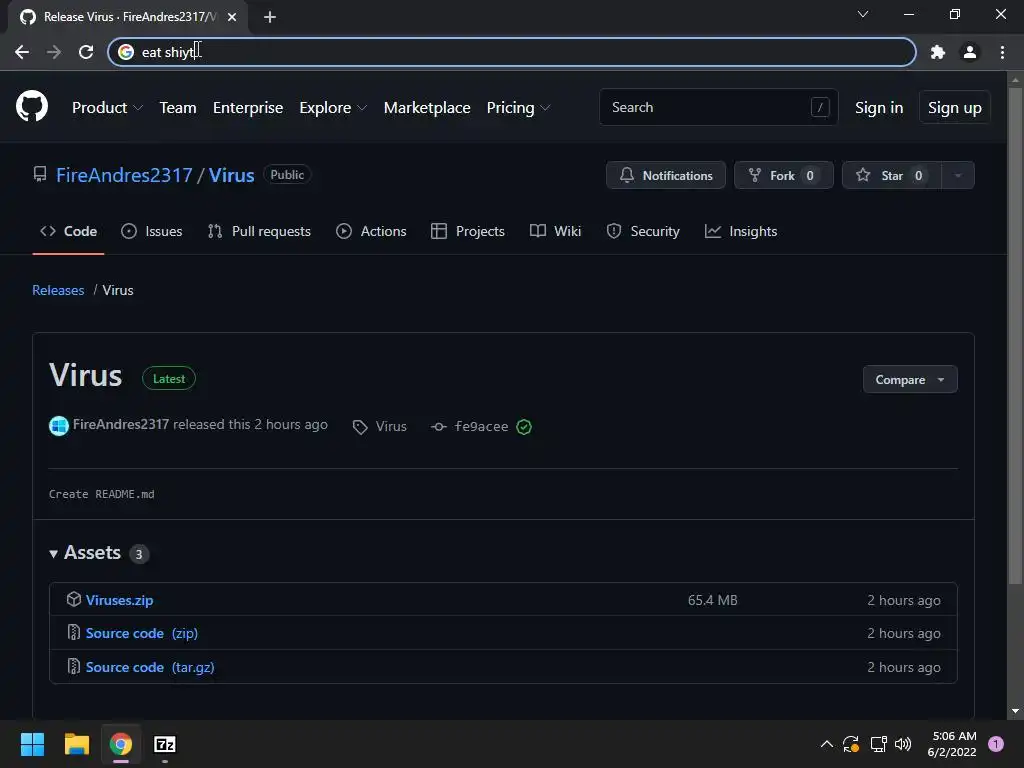
Task: Open the Enterprise nav link
Action: (x=248, y=108)
